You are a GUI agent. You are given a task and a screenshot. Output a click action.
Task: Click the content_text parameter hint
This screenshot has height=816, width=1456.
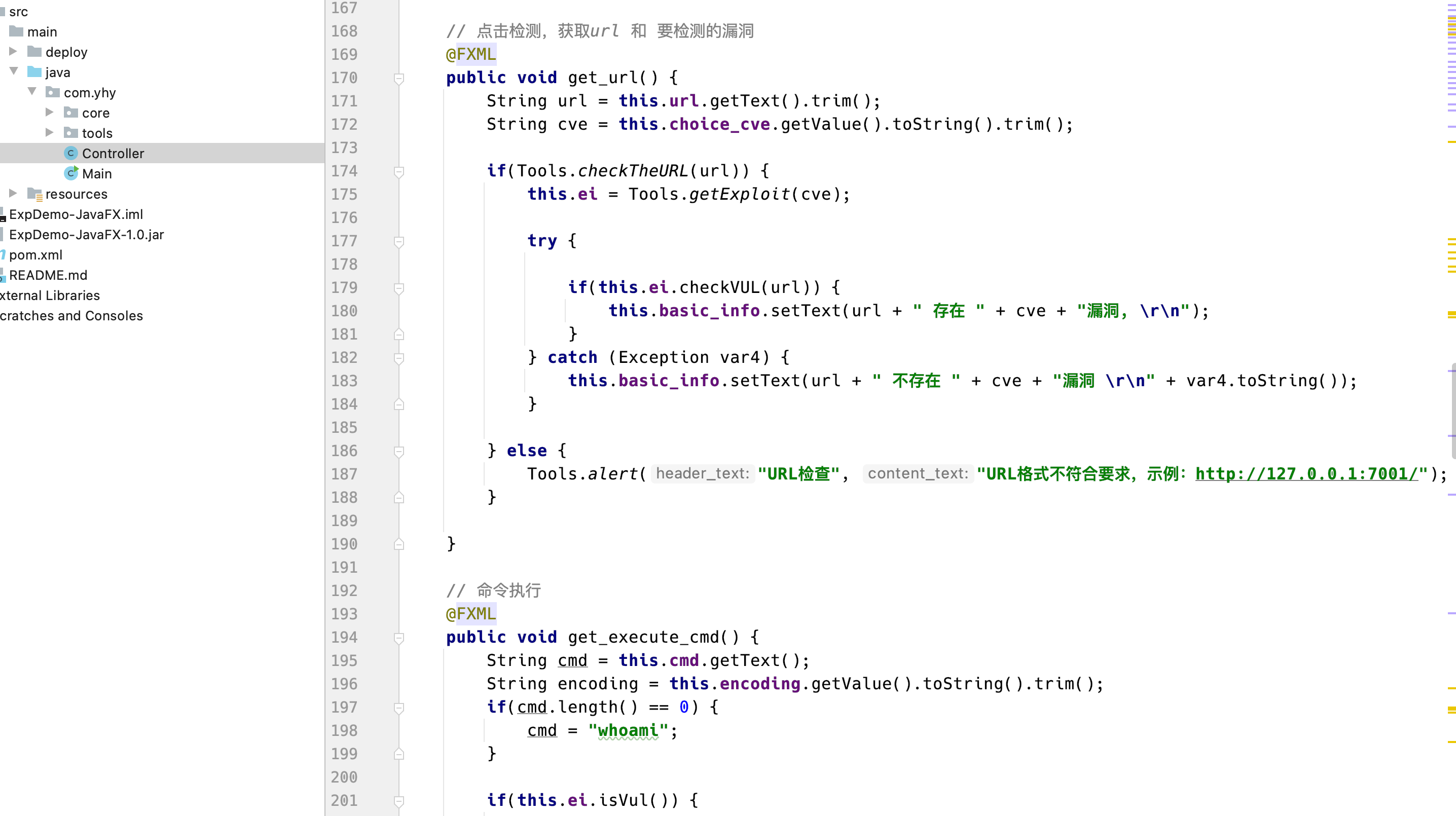[x=918, y=473]
